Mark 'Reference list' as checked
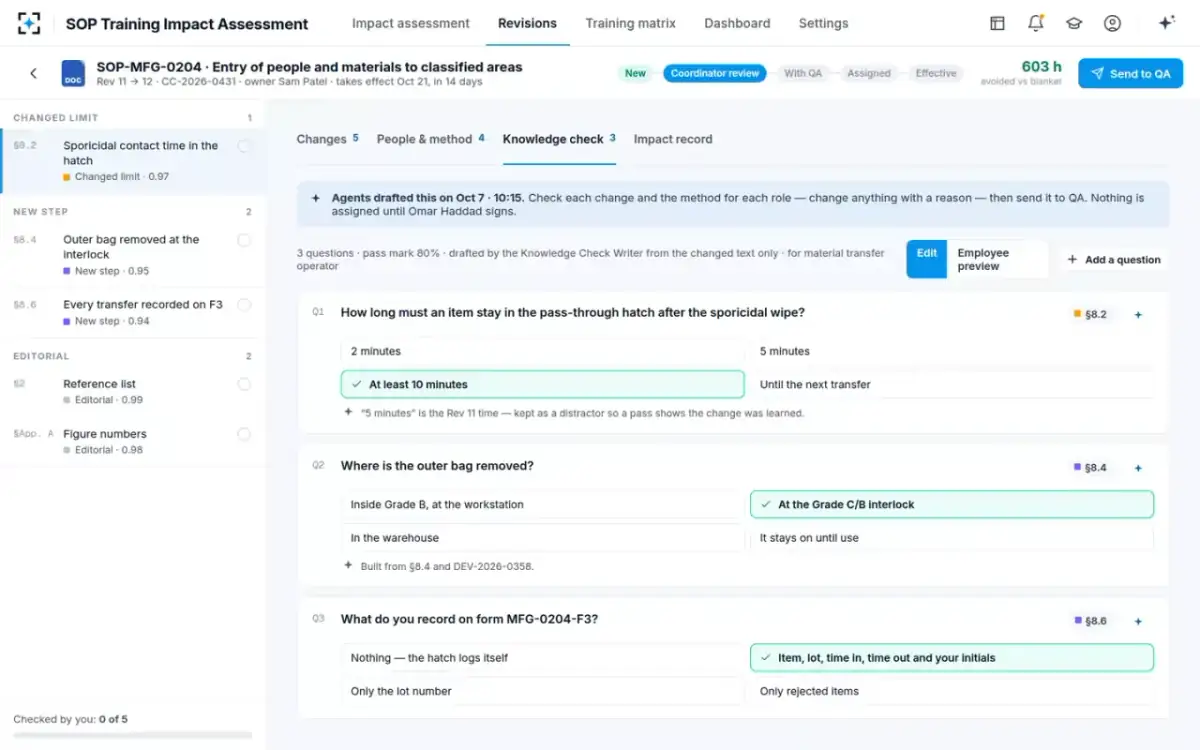This screenshot has height=750, width=1200. pyautogui.click(x=244, y=384)
